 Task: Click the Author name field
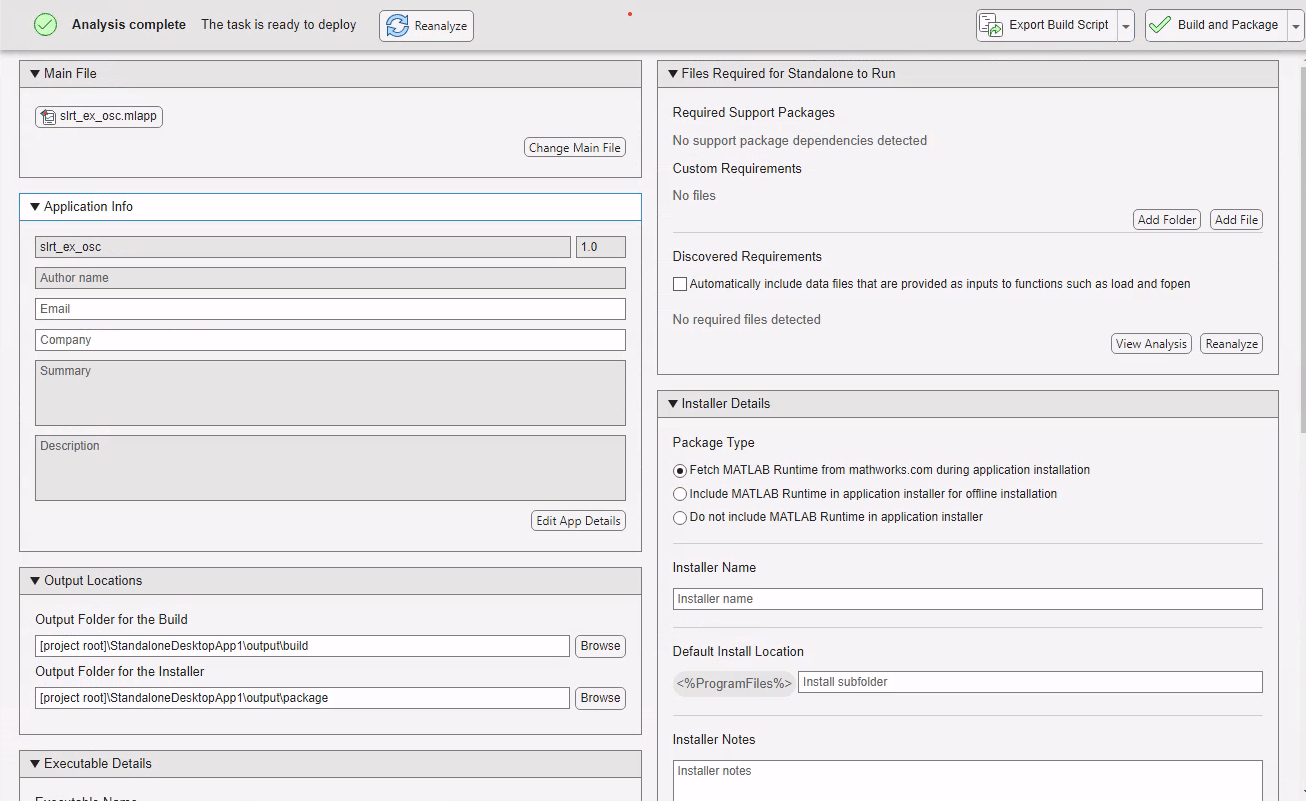point(329,277)
